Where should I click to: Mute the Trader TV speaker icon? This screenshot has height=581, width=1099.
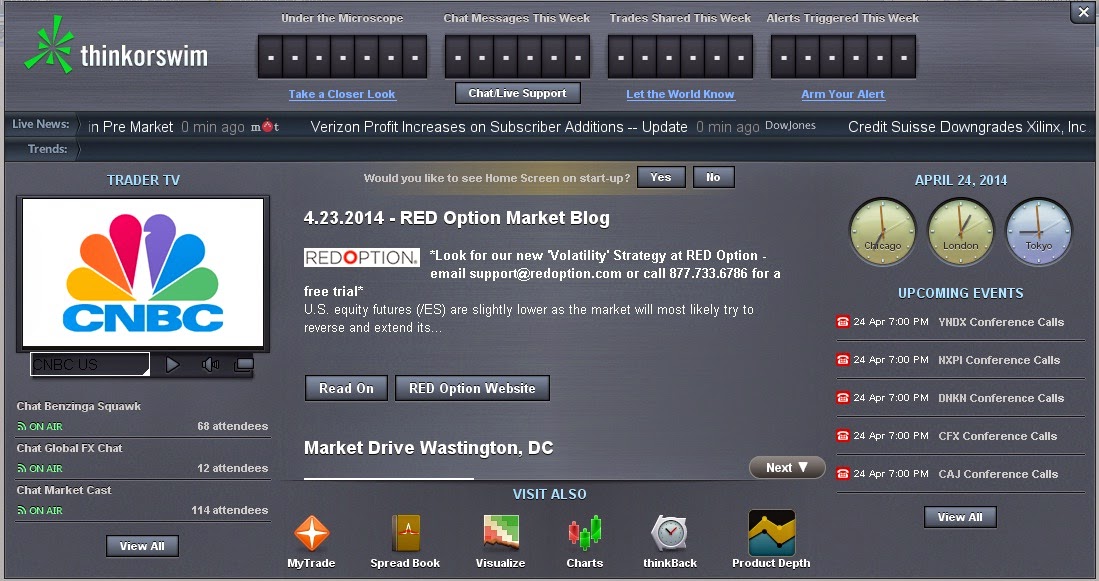pyautogui.click(x=210, y=364)
